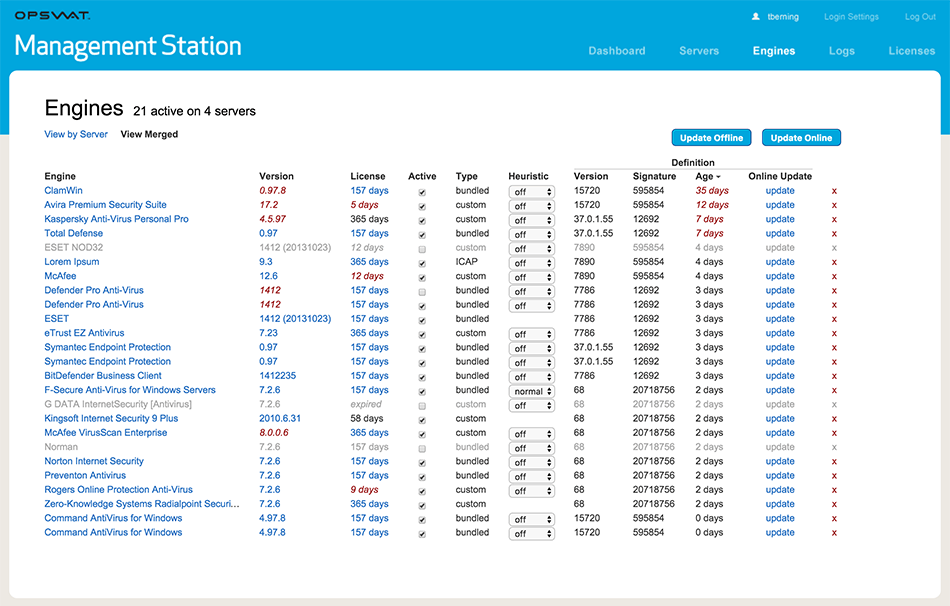The image size is (950, 606).
Task: Open Heuristic dropdown for McAfee VirusScan Enterprise
Action: point(531,434)
